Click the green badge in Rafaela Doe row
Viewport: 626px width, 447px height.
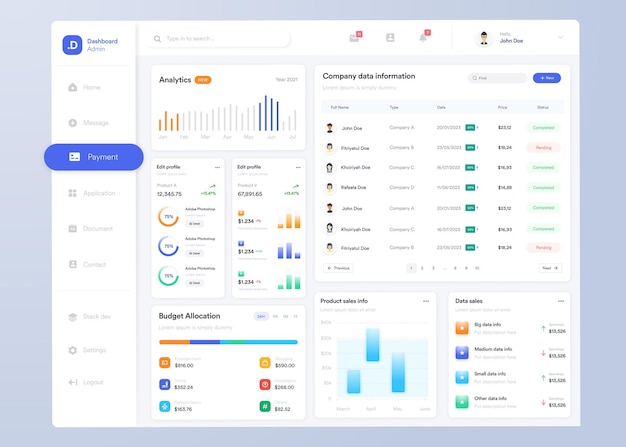pos(470,188)
